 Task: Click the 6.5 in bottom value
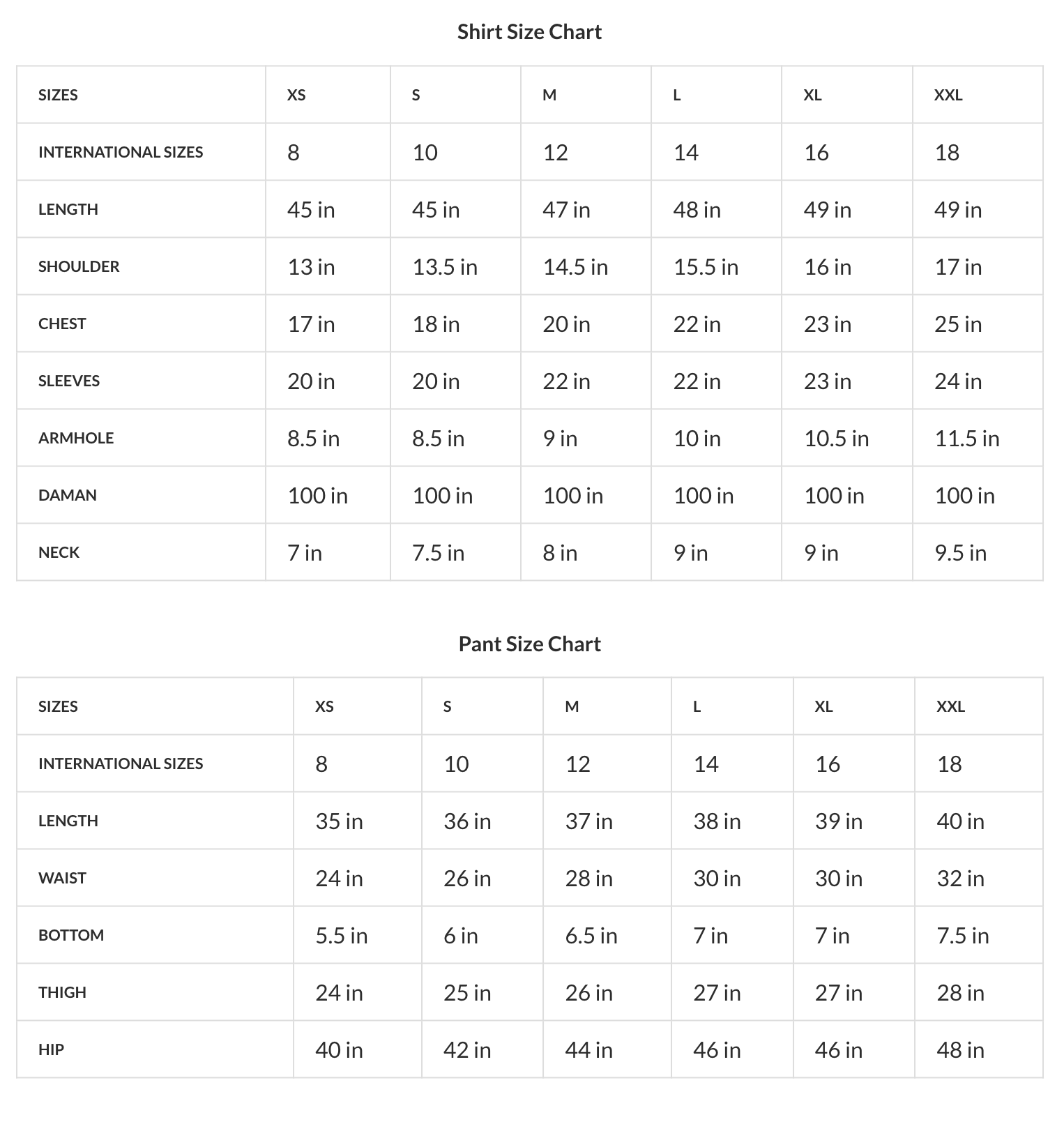tap(591, 936)
